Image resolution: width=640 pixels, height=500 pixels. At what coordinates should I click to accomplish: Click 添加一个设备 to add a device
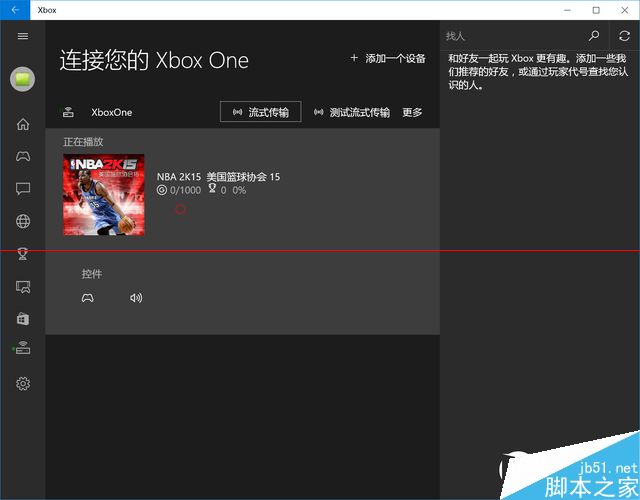[x=388, y=59]
